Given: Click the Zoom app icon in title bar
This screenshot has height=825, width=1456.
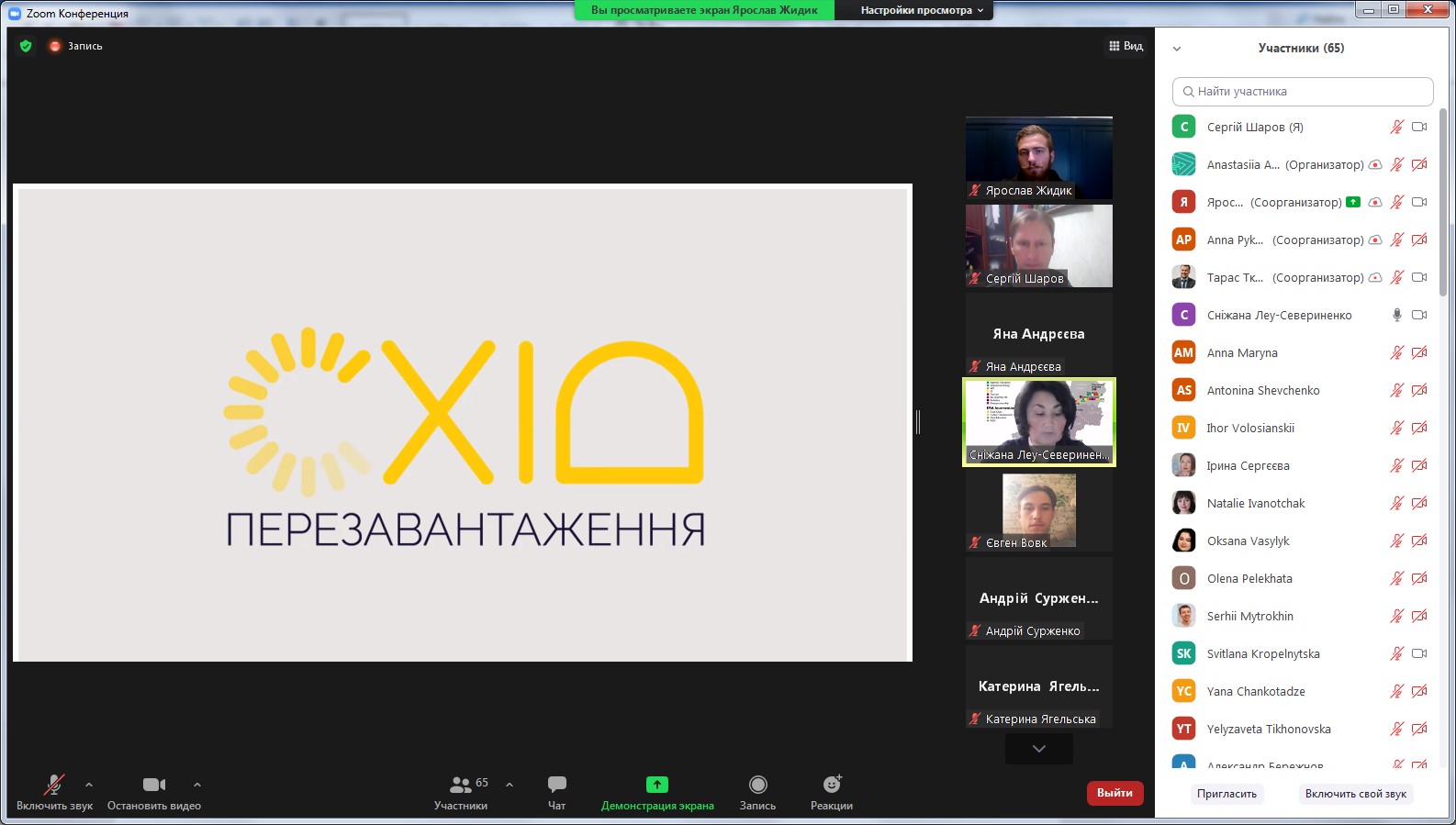Looking at the screenshot, I should pyautogui.click(x=14, y=14).
